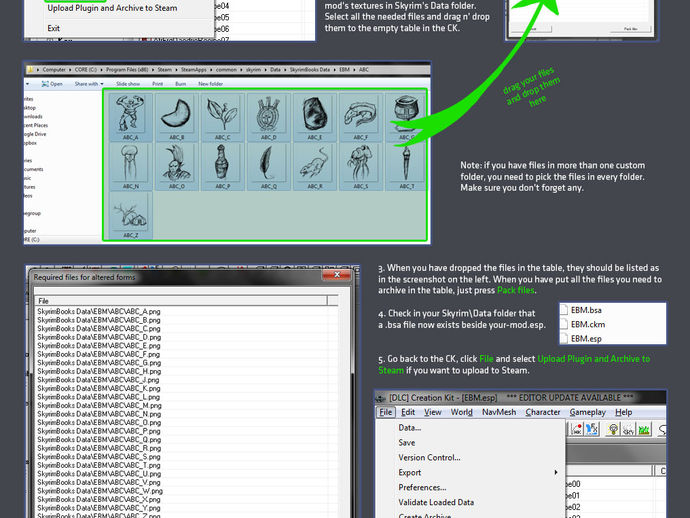Select the EBM.ckm file icon
Image resolution: width=690 pixels, height=518 pixels.
(564, 324)
